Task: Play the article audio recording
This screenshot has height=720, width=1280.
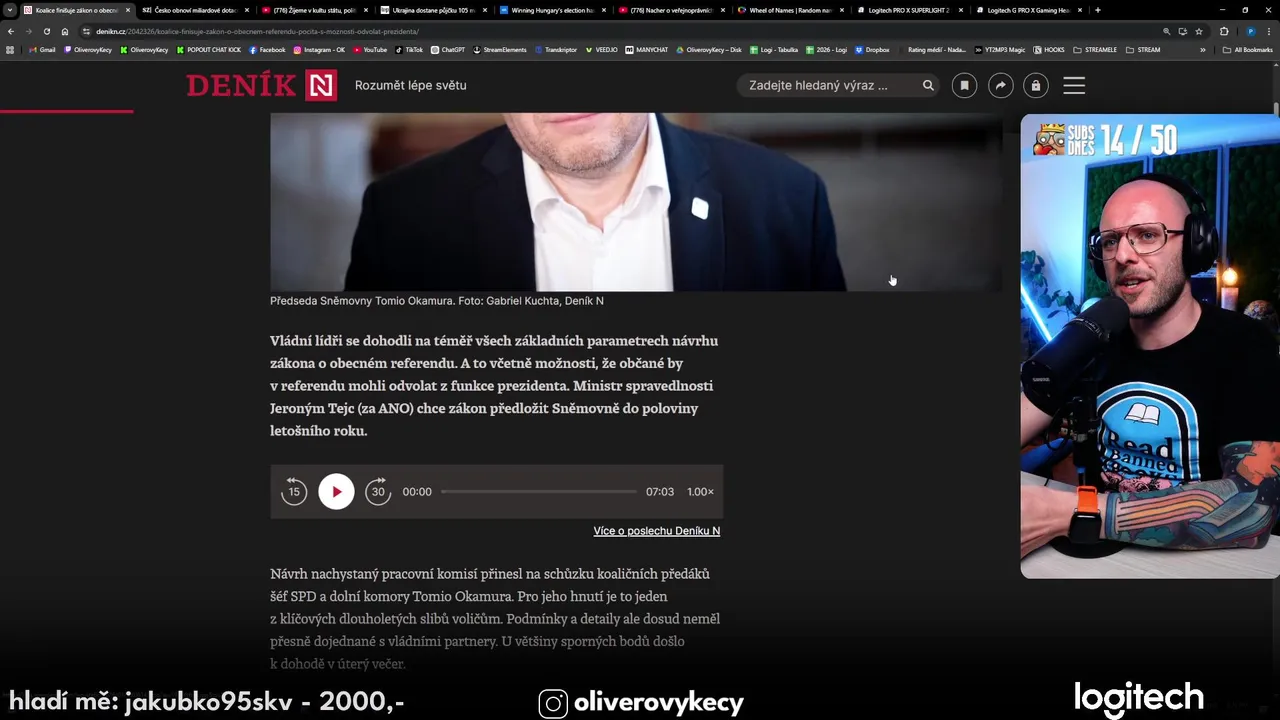Action: 336,492
